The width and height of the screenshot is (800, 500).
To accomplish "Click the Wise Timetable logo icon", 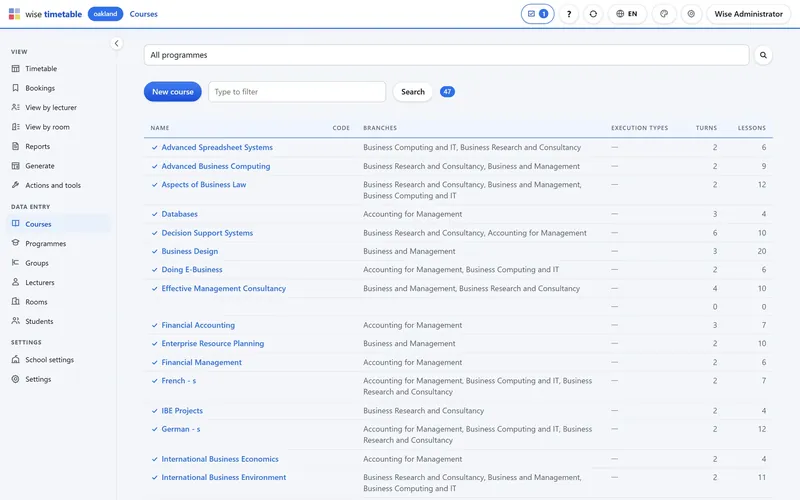I will pyautogui.click(x=14, y=14).
